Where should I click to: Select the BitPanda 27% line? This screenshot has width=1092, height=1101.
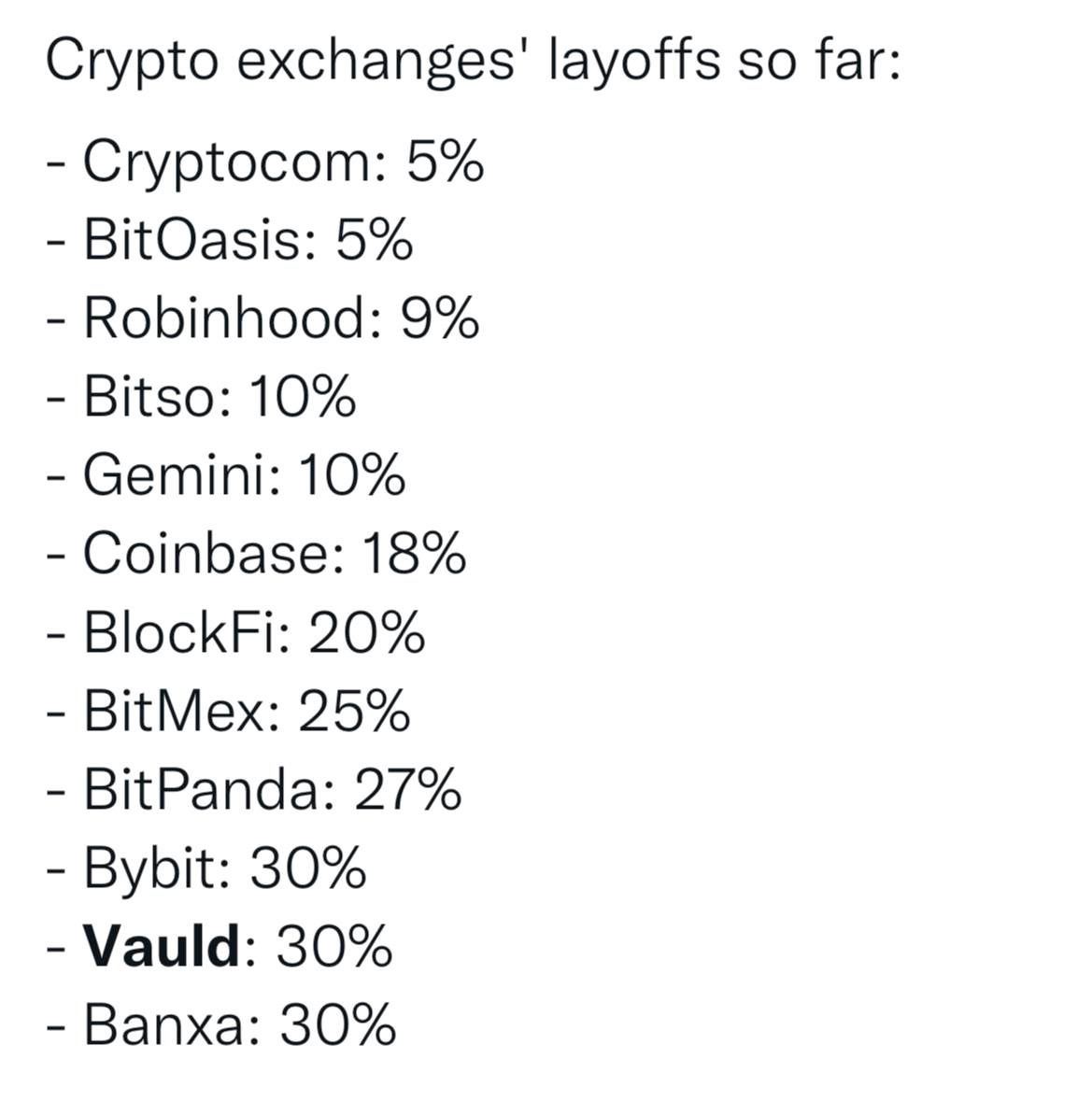click(x=254, y=790)
